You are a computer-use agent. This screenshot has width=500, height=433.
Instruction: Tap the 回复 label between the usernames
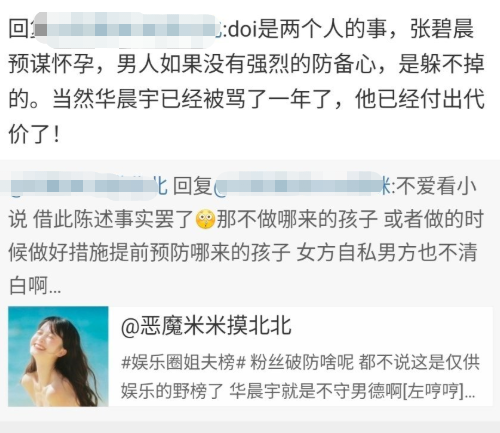(192, 186)
